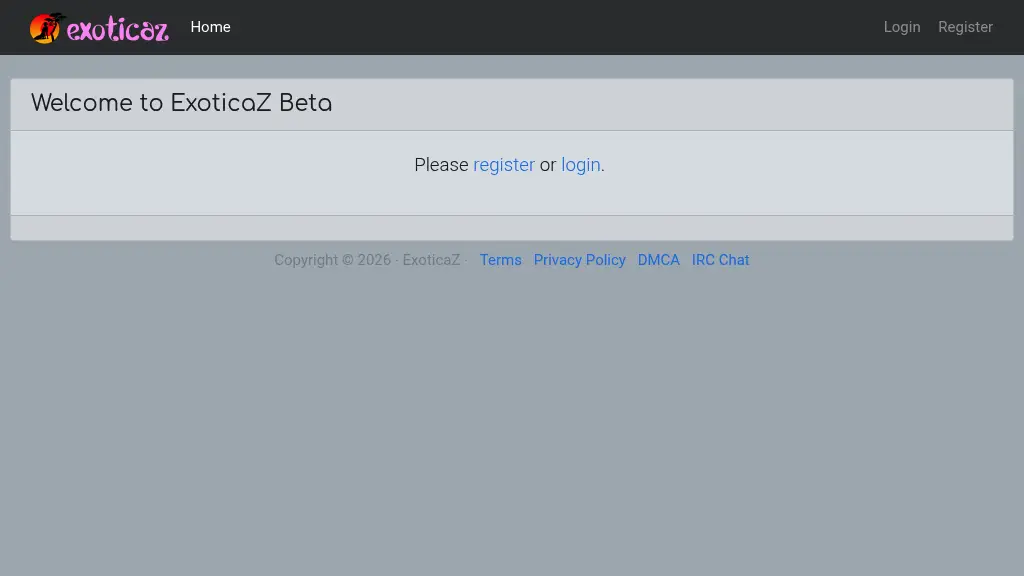Click the word Please in the panel

(441, 165)
